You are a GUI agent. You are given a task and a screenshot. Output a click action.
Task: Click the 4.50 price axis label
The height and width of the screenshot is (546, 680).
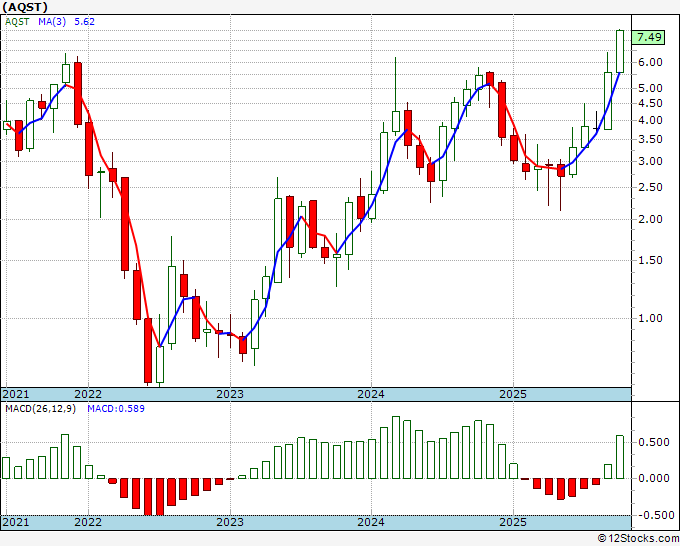click(650, 103)
